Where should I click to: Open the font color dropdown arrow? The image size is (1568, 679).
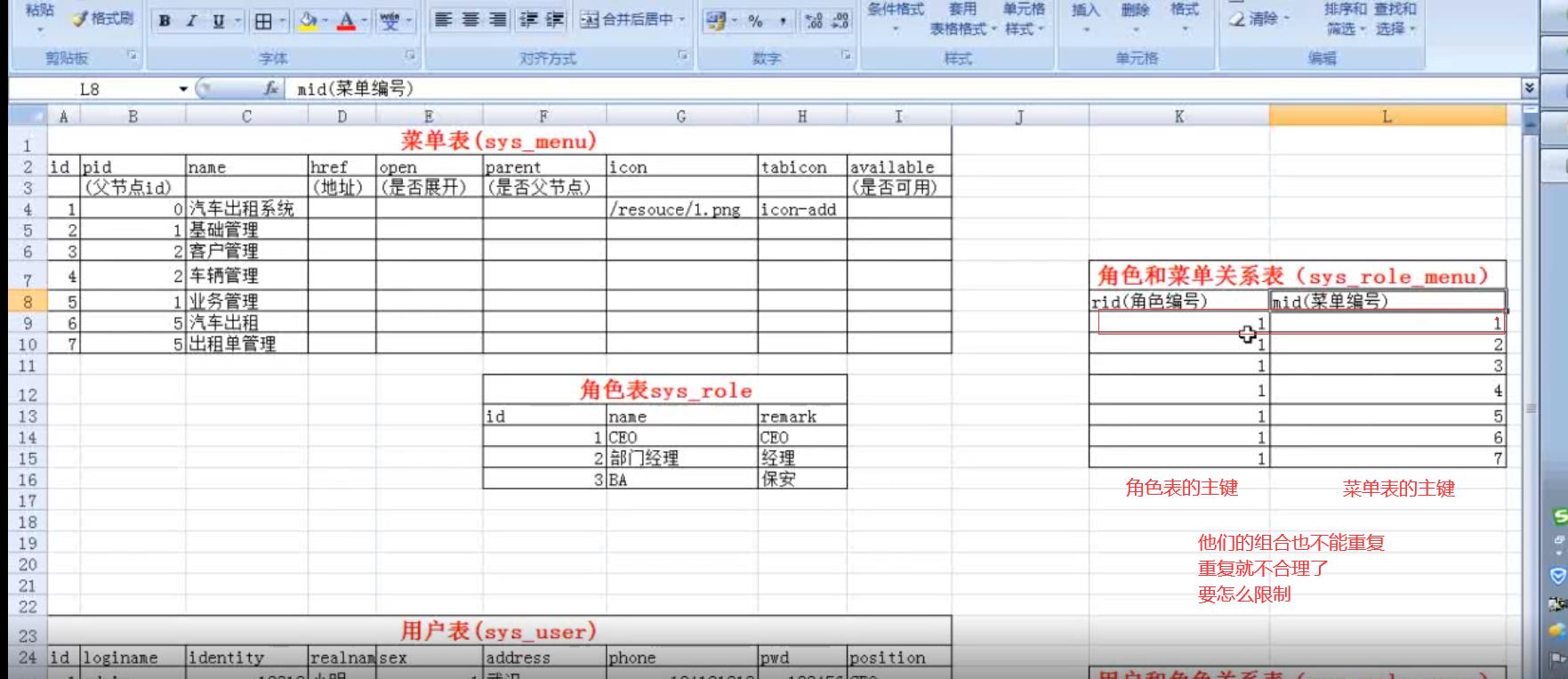pyautogui.click(x=366, y=21)
